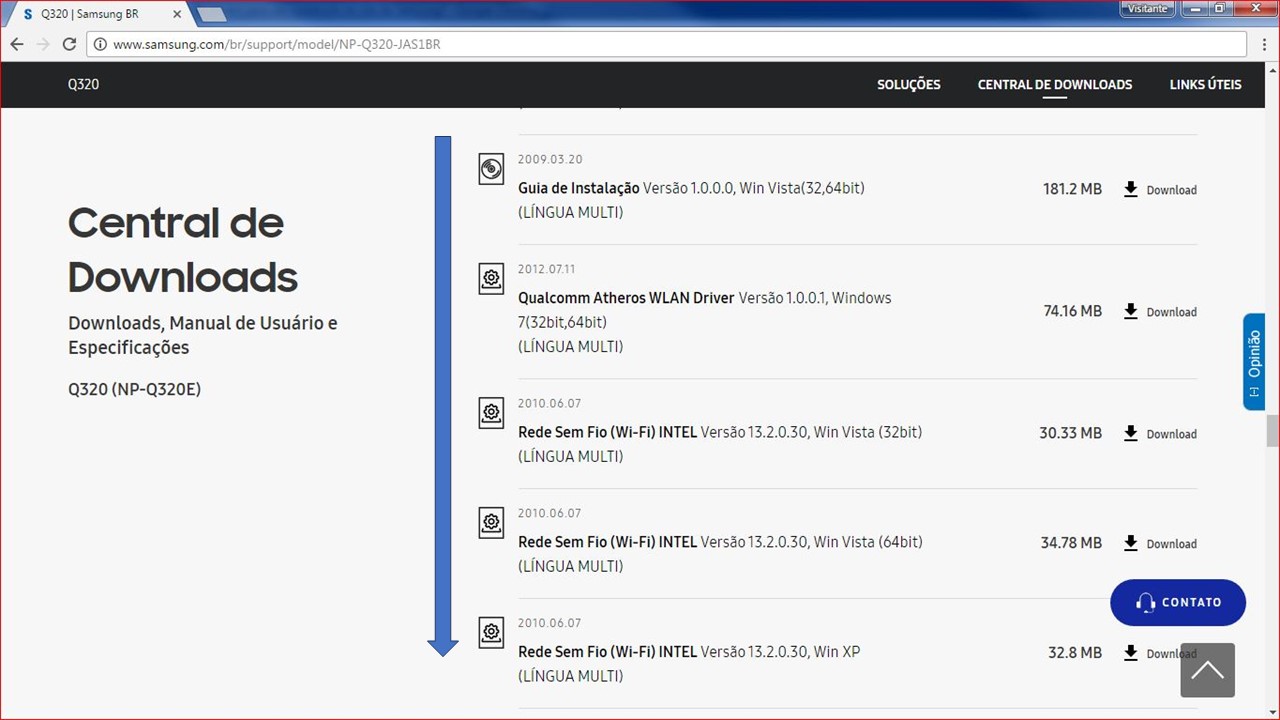Click the driver icon for Wi-Fi INTEL Win XP
1280x720 pixels.
coord(491,633)
